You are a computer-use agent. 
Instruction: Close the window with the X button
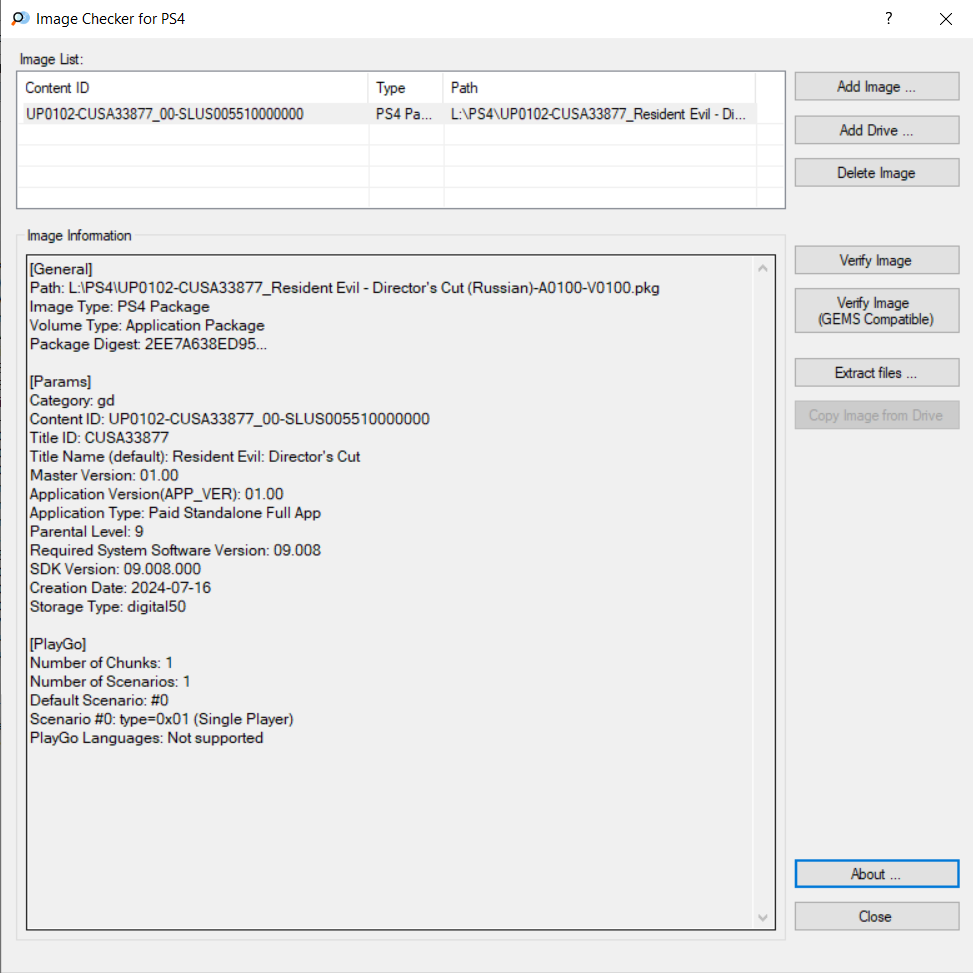pos(945,19)
